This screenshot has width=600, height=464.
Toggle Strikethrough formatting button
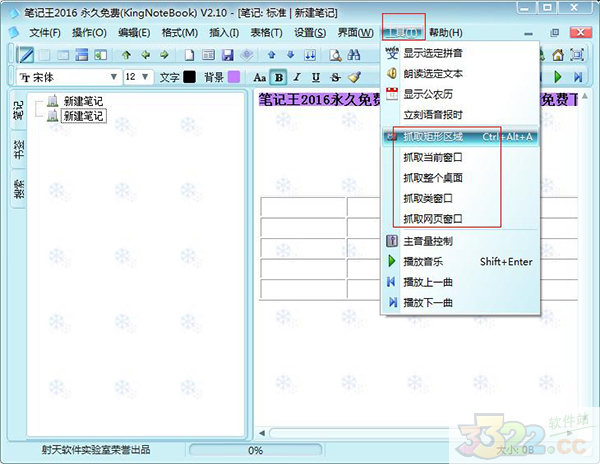pyautogui.click(x=335, y=77)
